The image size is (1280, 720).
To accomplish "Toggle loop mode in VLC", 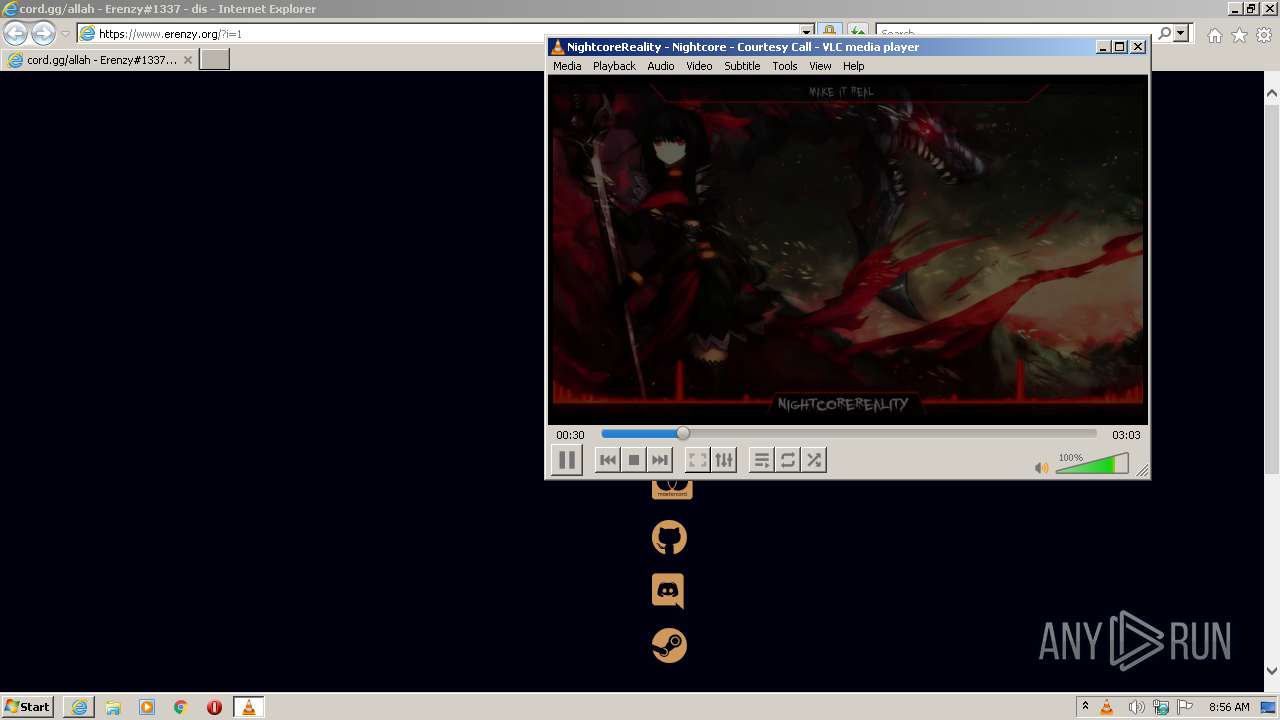I will pos(788,460).
